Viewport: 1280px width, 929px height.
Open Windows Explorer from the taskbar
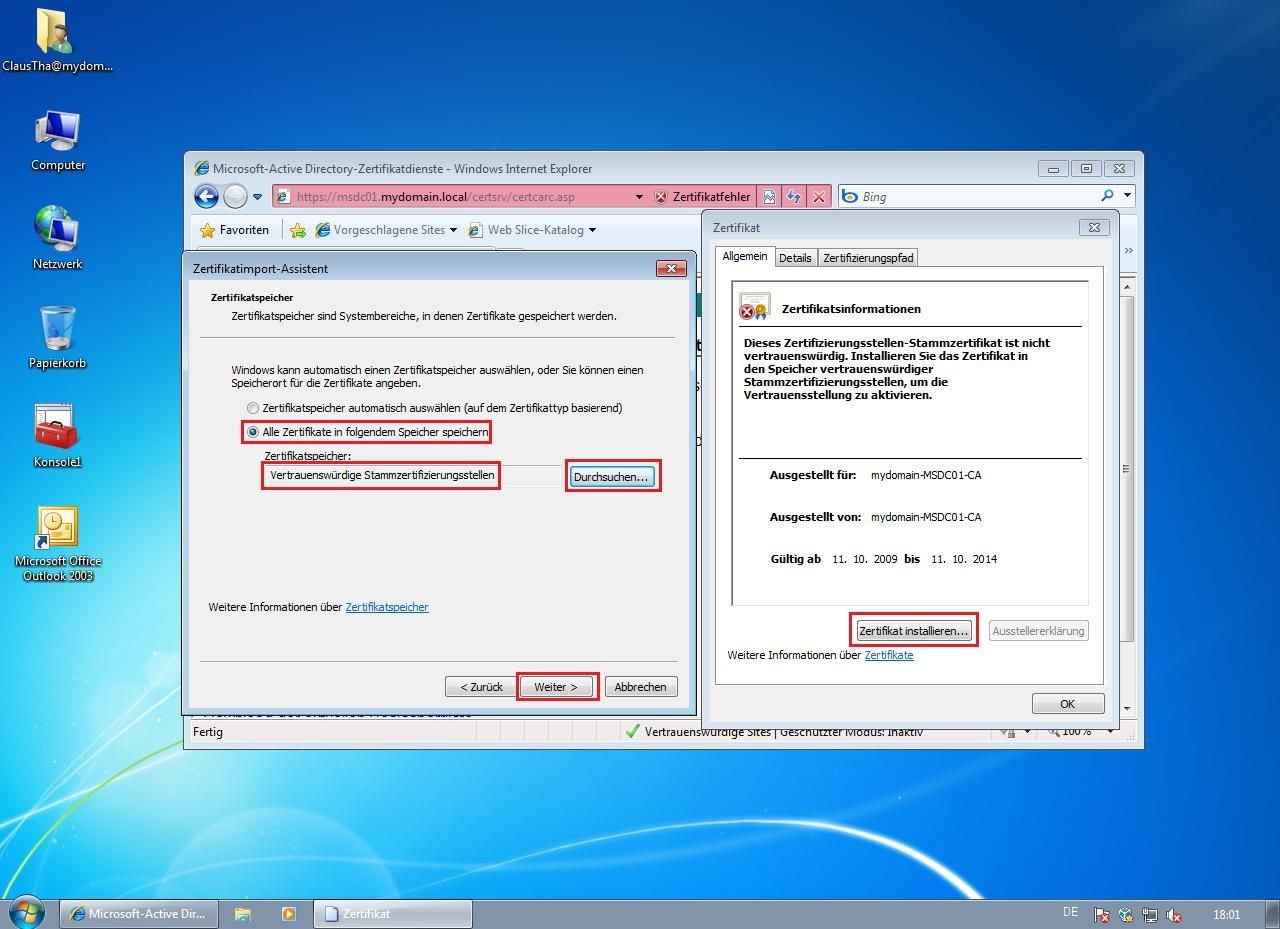[242, 914]
